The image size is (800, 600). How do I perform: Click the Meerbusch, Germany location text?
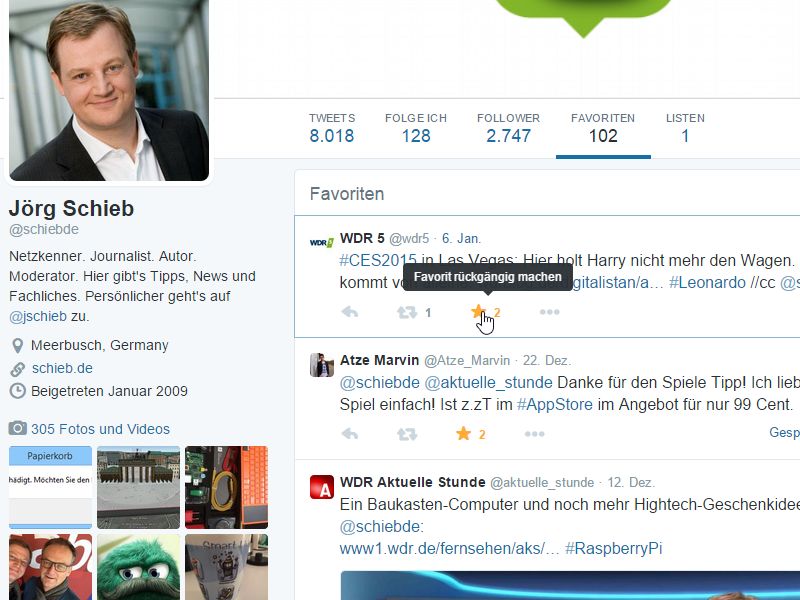tap(99, 345)
